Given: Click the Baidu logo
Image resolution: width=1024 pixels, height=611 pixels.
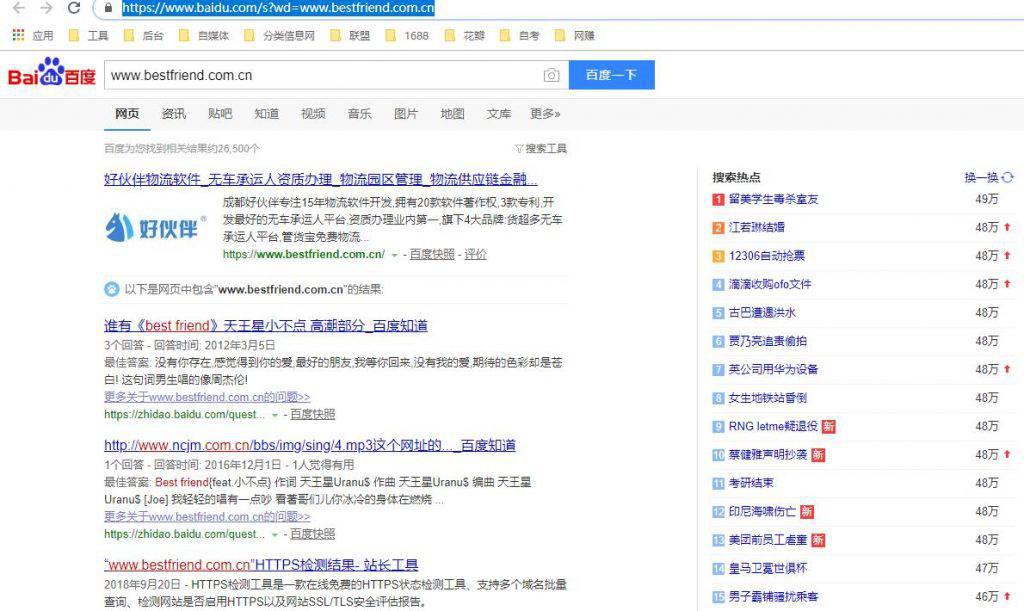Looking at the screenshot, I should click(x=52, y=72).
